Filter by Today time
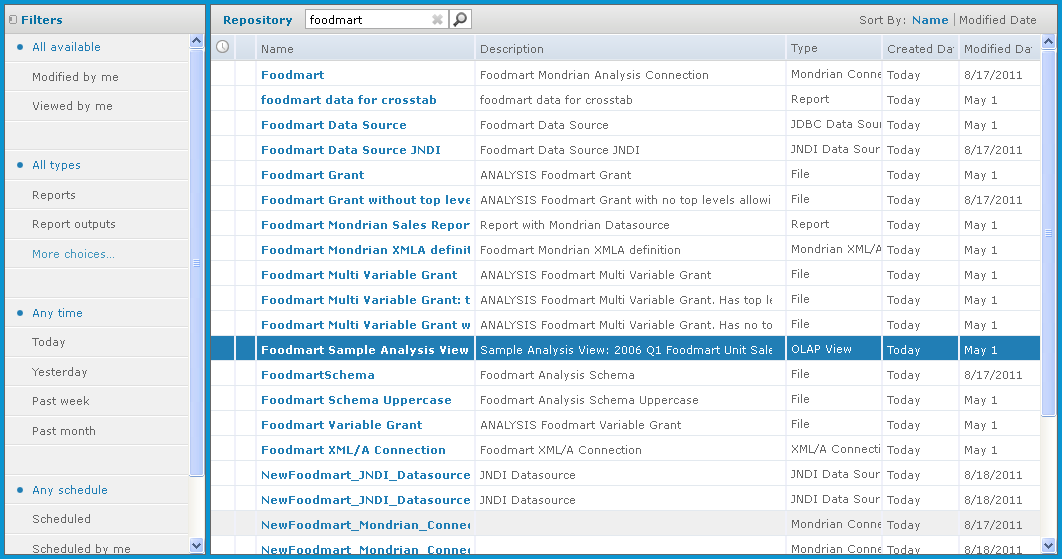 click(49, 341)
